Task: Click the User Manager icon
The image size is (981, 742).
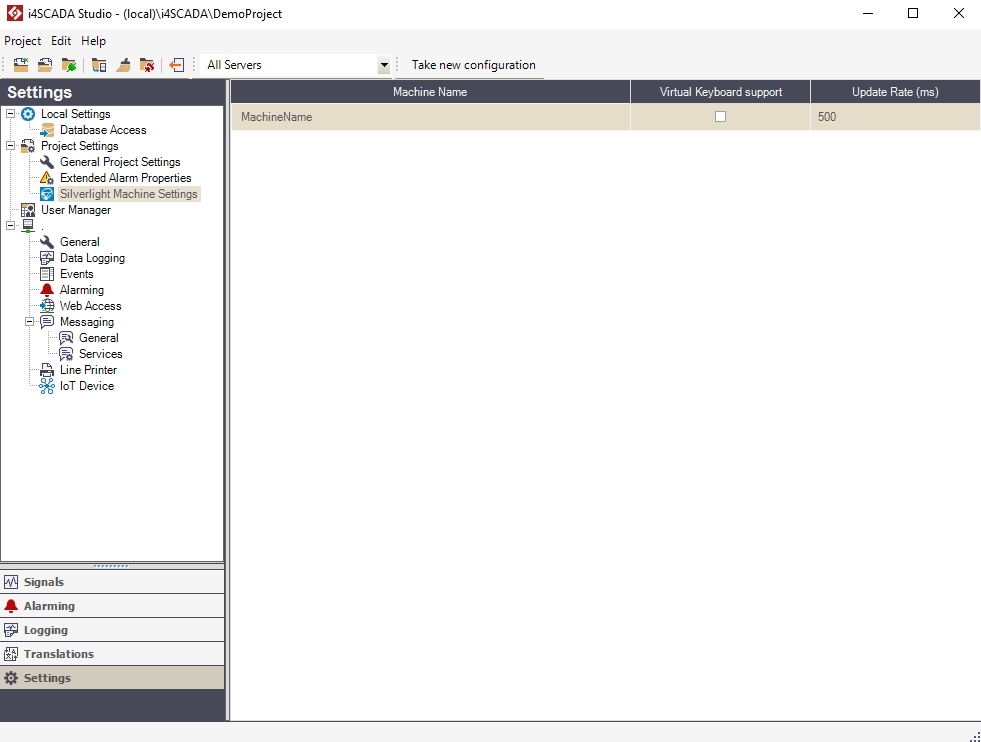Action: point(28,210)
